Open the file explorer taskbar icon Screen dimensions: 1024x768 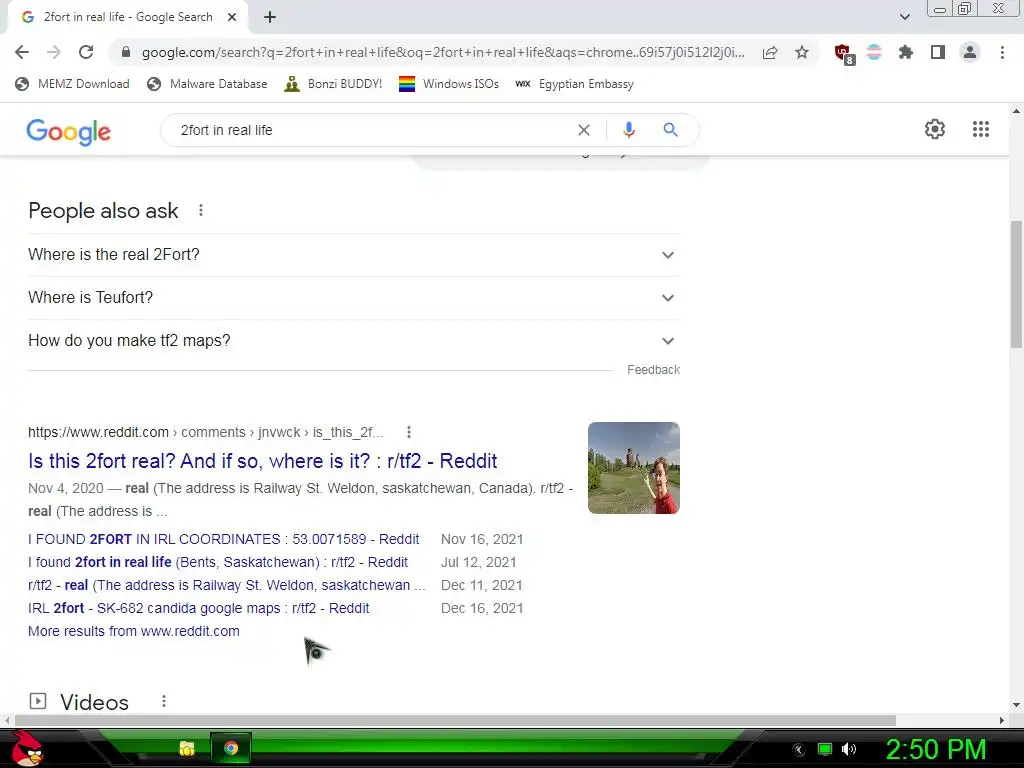point(187,748)
